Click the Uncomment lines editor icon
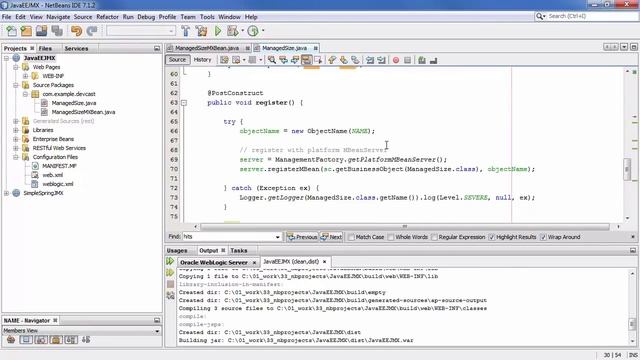Image resolution: width=640 pixels, height=360 pixels. 433,60
